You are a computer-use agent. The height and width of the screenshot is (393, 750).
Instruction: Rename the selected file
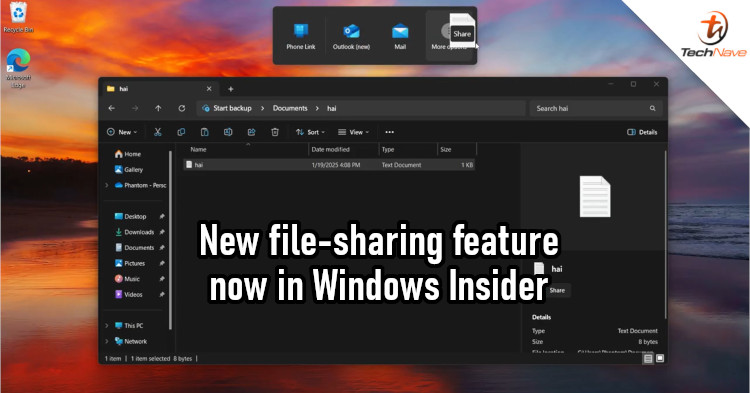(x=228, y=132)
